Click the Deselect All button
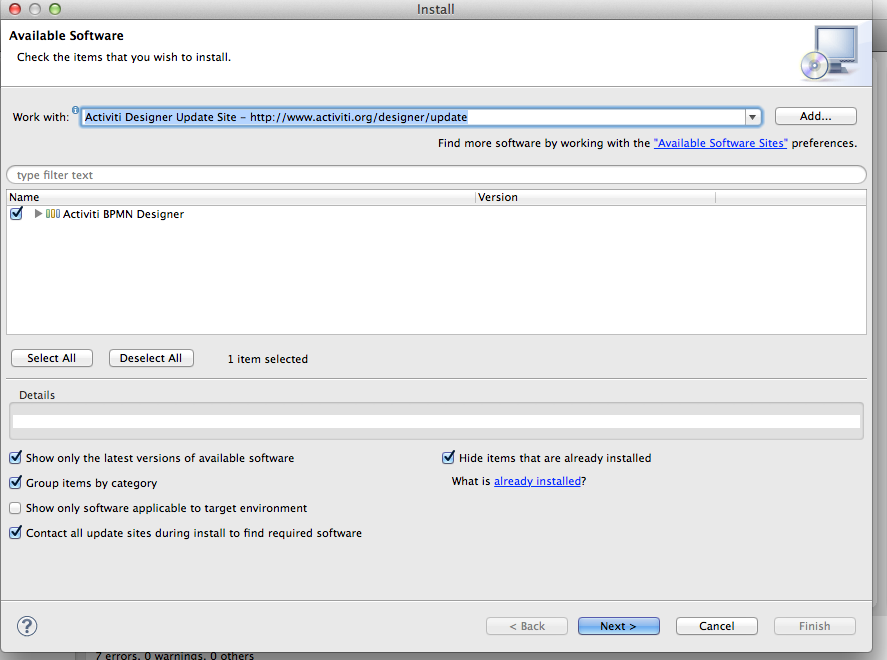The height and width of the screenshot is (660, 887). pyautogui.click(x=151, y=358)
